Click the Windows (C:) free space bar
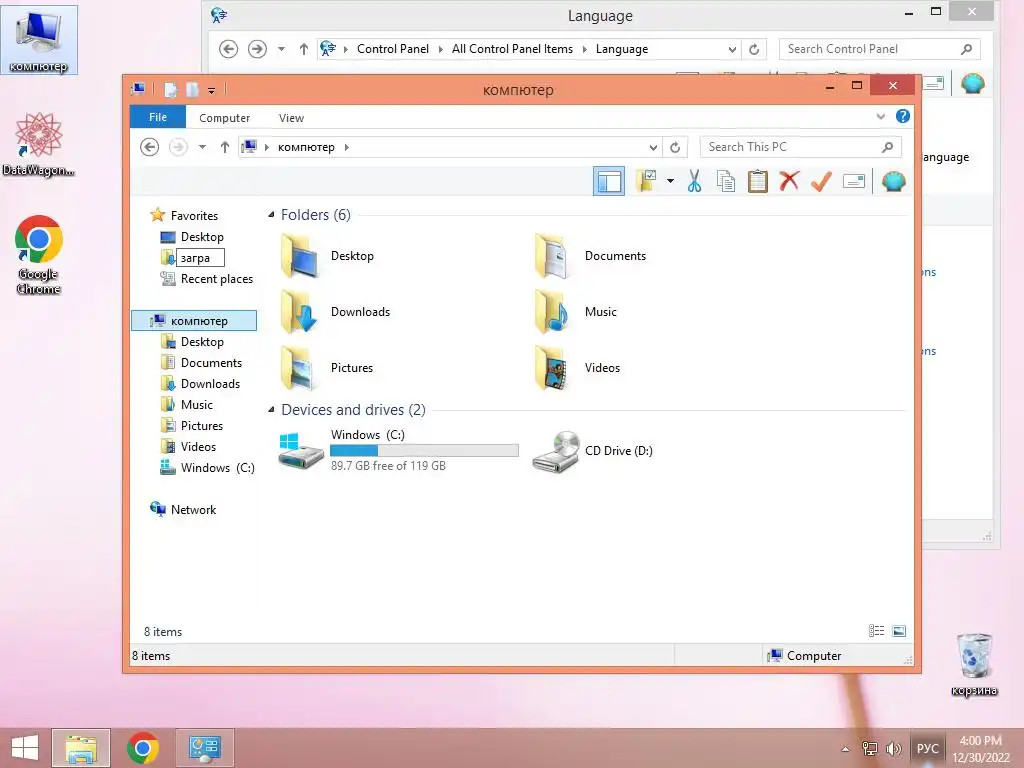The image size is (1024, 768). coord(424,451)
